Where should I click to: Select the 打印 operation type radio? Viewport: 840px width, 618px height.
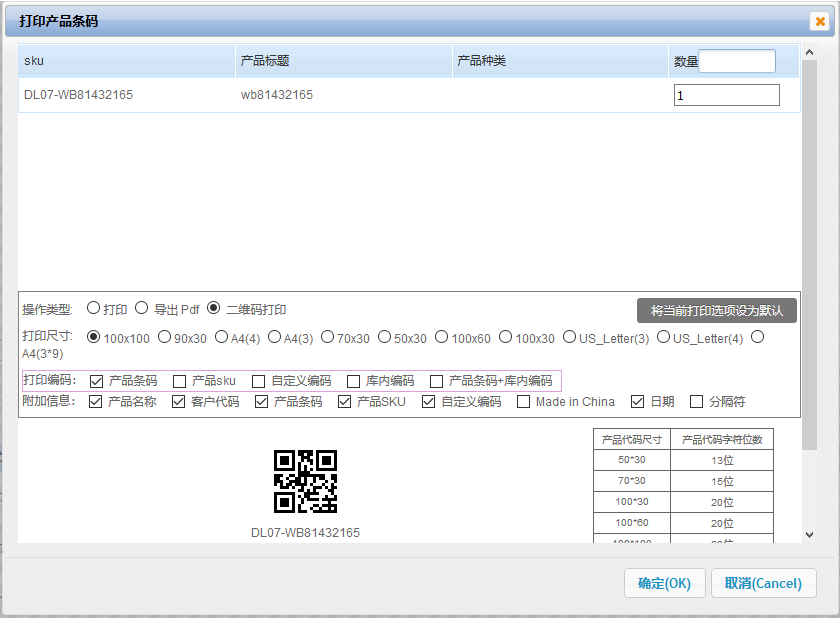click(94, 309)
